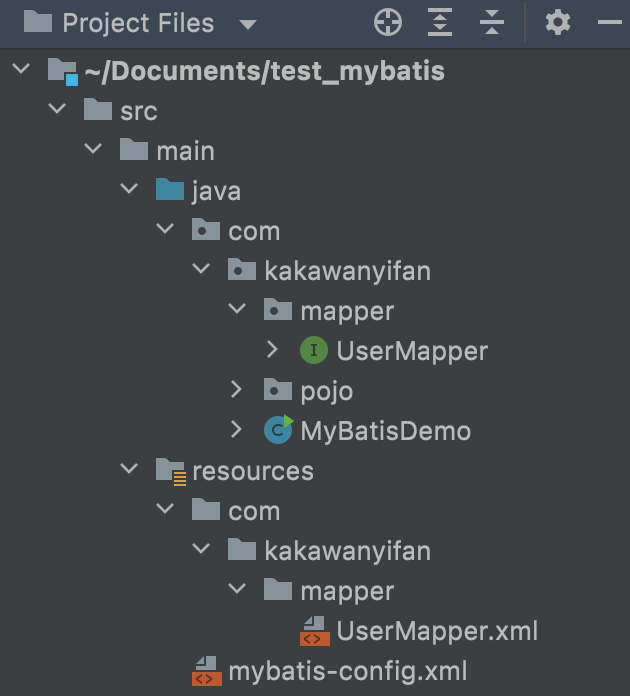Click the UserMapper.xml file icon
630x696 pixels.
[x=314, y=630]
